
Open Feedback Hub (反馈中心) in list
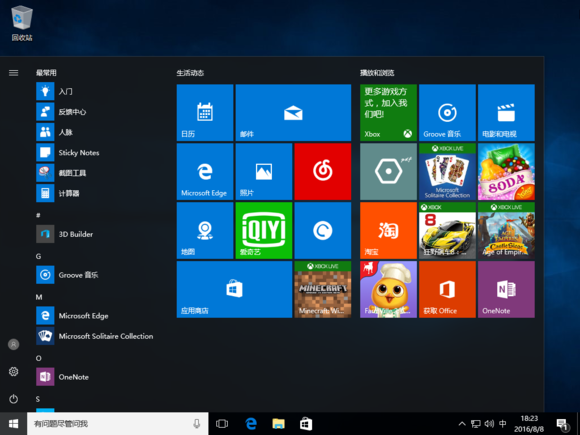click(100, 112)
